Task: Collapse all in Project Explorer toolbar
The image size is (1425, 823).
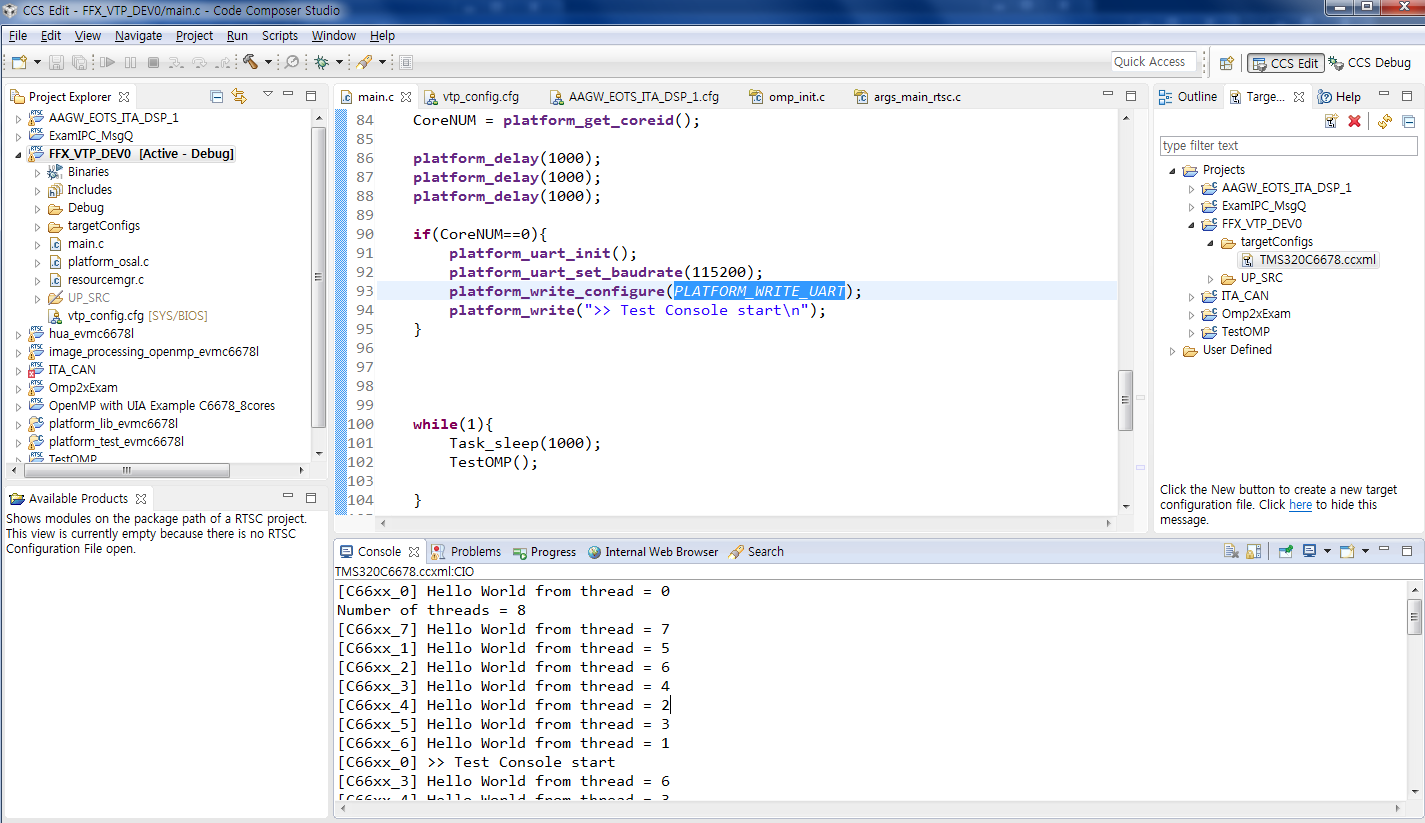Action: click(216, 97)
